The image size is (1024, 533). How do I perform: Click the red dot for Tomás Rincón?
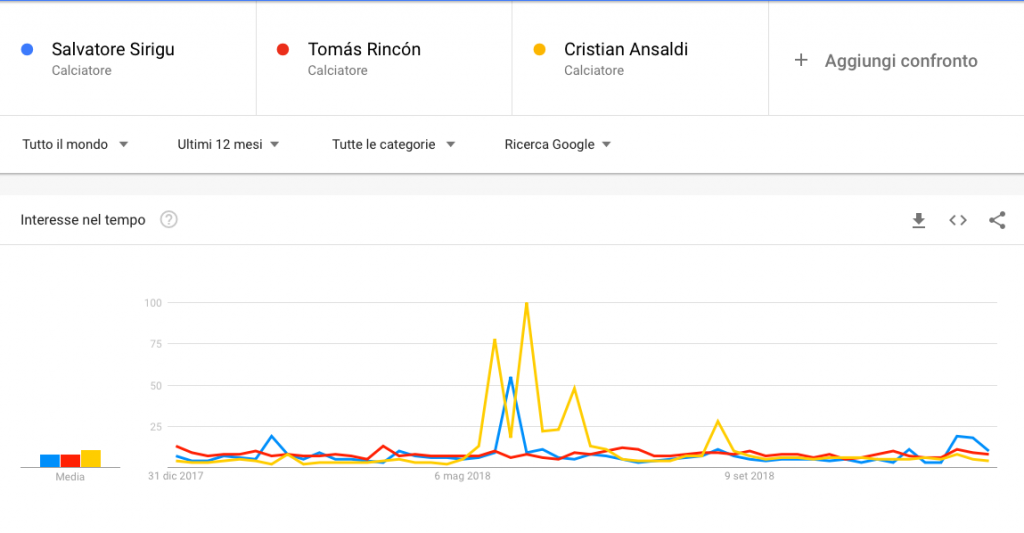pos(283,49)
